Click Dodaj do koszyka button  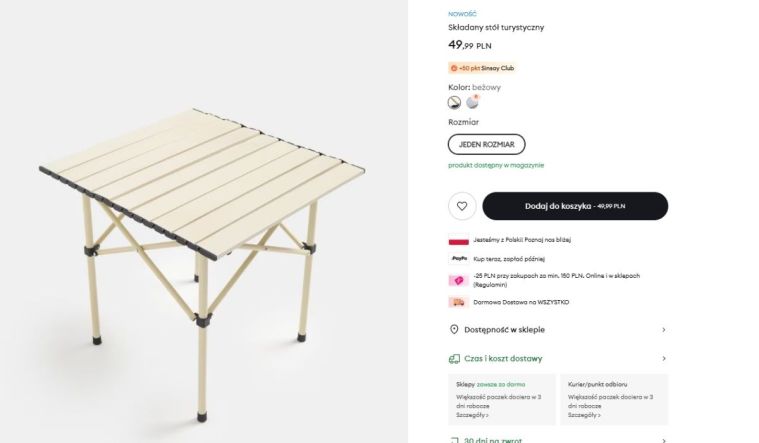[575, 206]
